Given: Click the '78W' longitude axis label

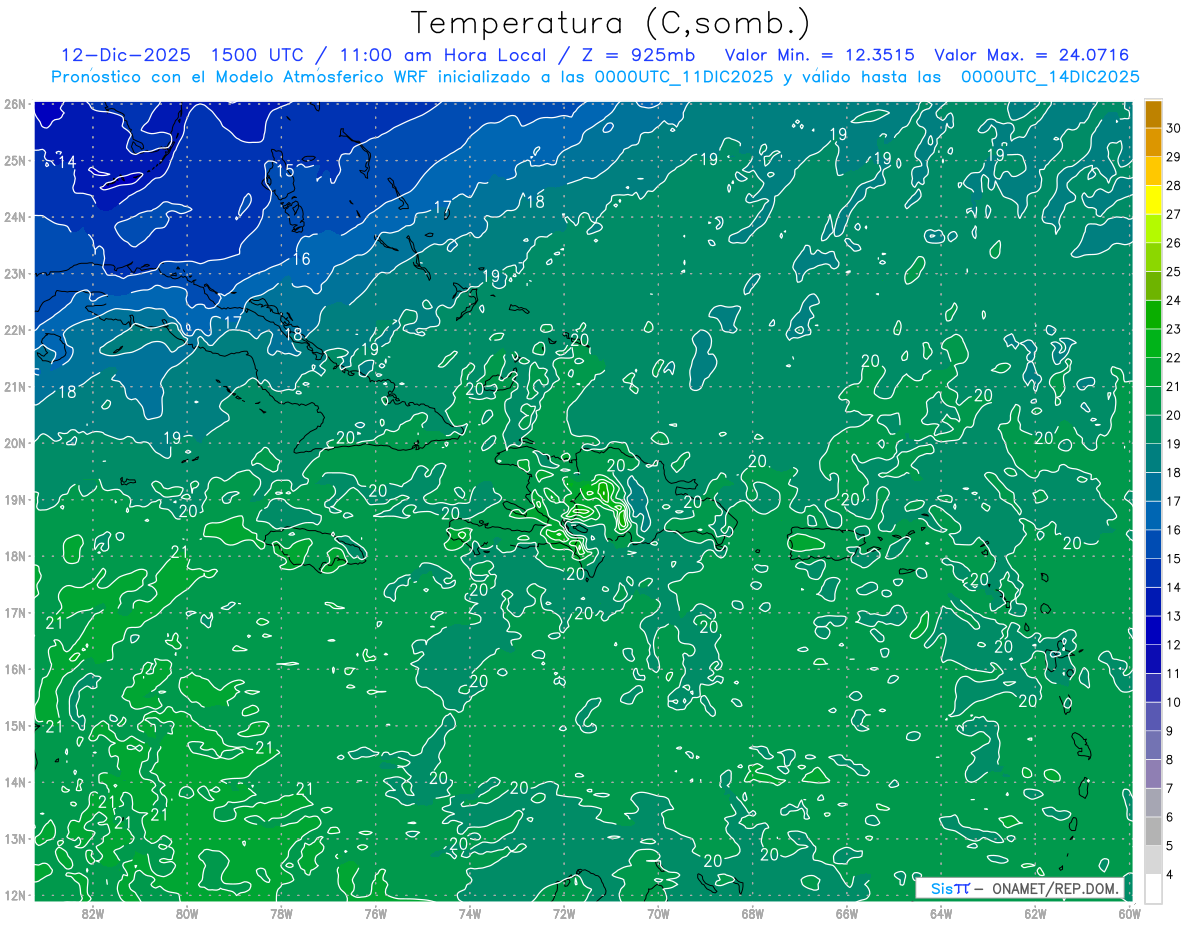Looking at the screenshot, I should [x=281, y=913].
